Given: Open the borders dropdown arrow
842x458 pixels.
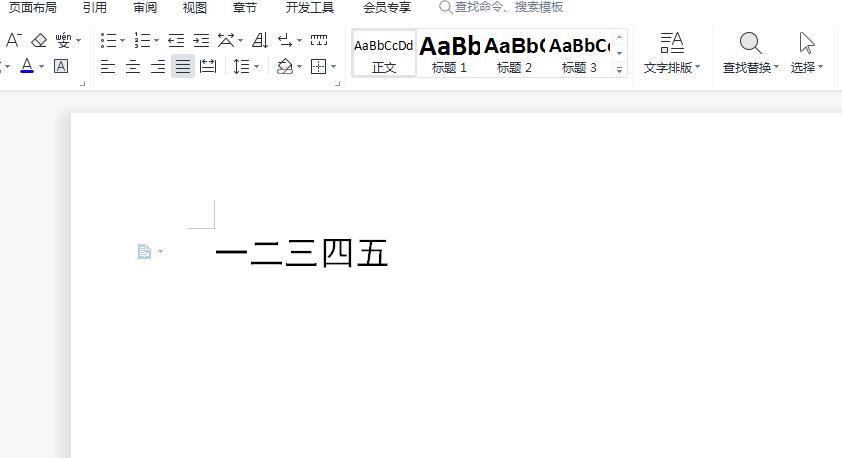Looking at the screenshot, I should point(333,67).
